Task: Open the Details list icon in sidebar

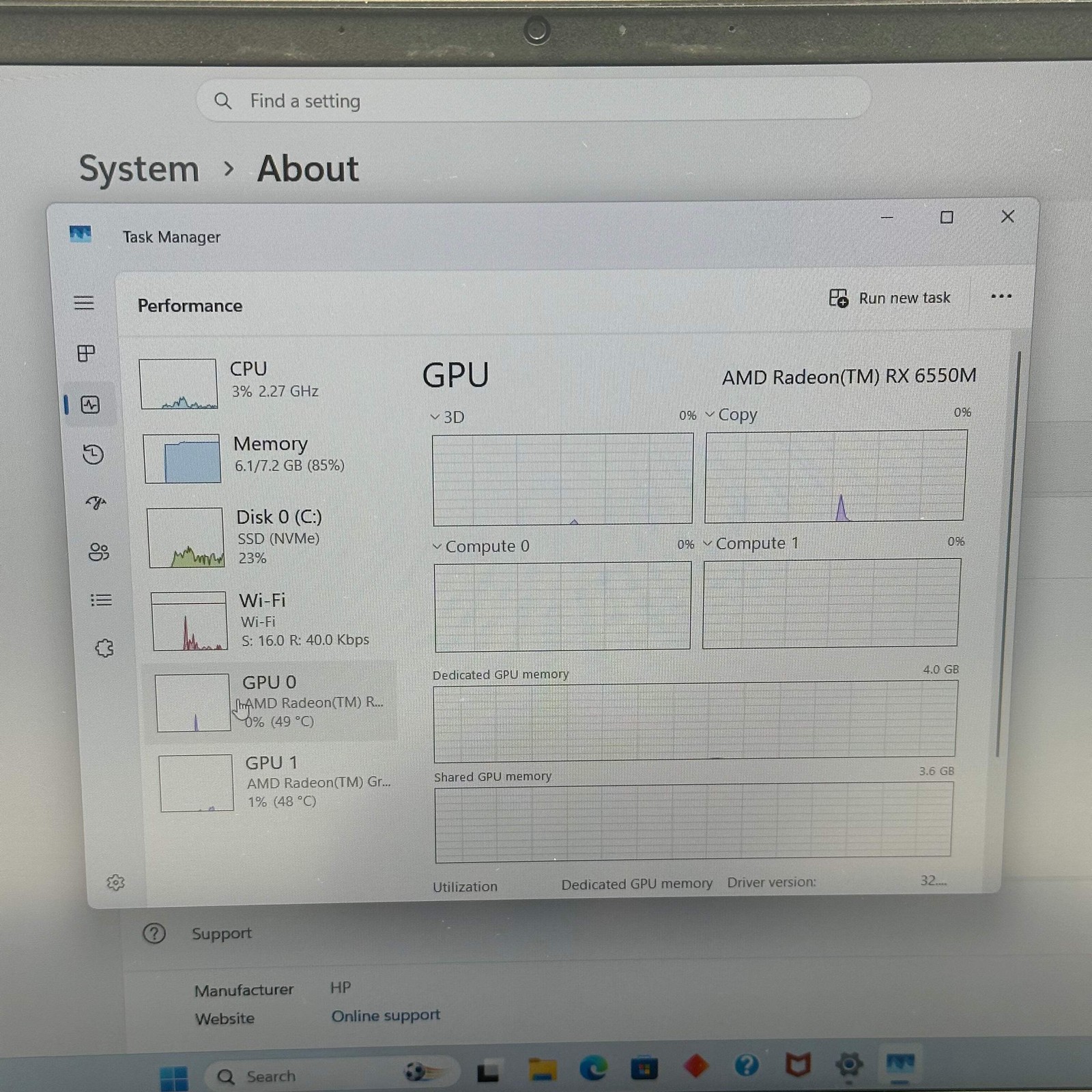Action: tap(101, 600)
